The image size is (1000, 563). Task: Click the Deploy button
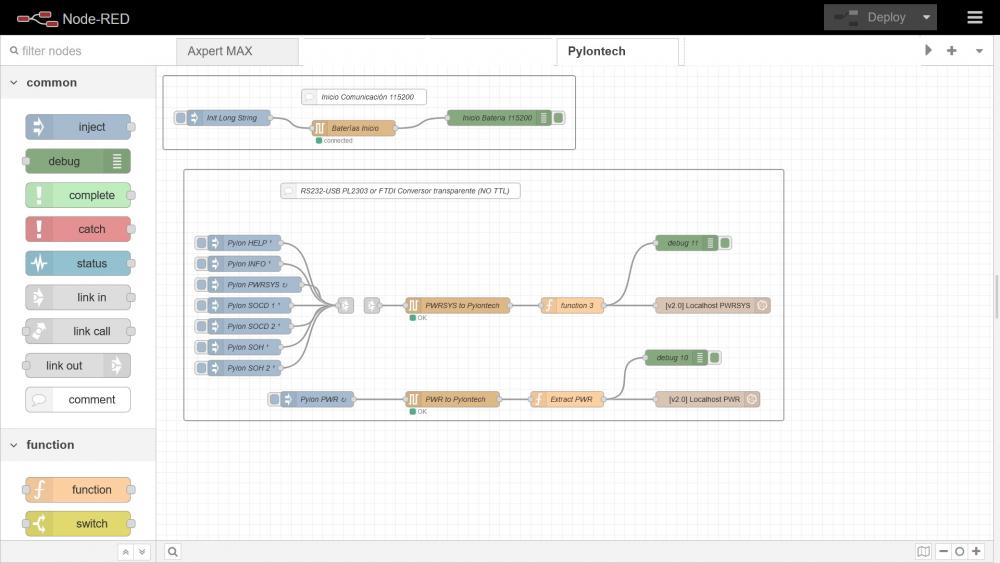(871, 17)
